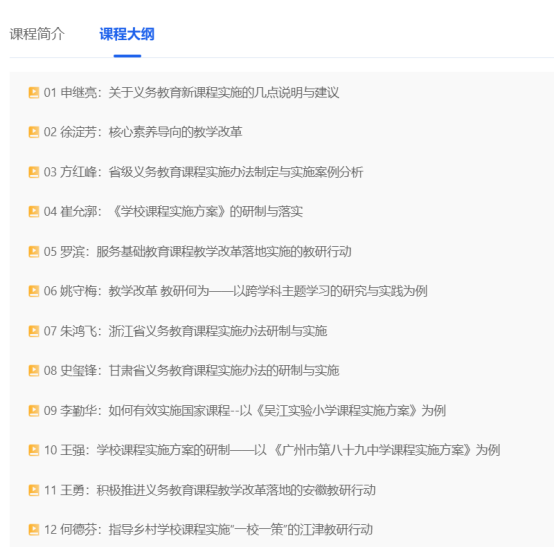The image size is (554, 548).
Task: Open lesson 04 《学校课程实施方案》的研制与落实
Action: pos(173,212)
